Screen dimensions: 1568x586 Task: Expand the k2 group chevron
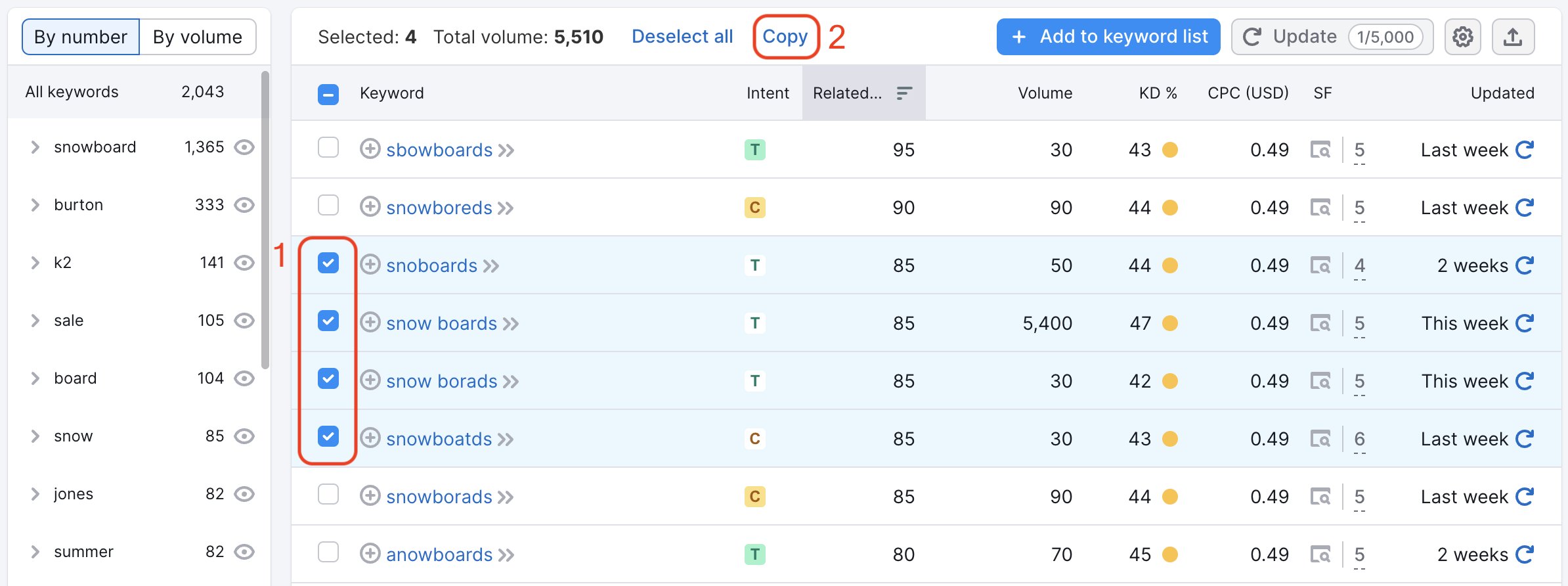tap(35, 263)
